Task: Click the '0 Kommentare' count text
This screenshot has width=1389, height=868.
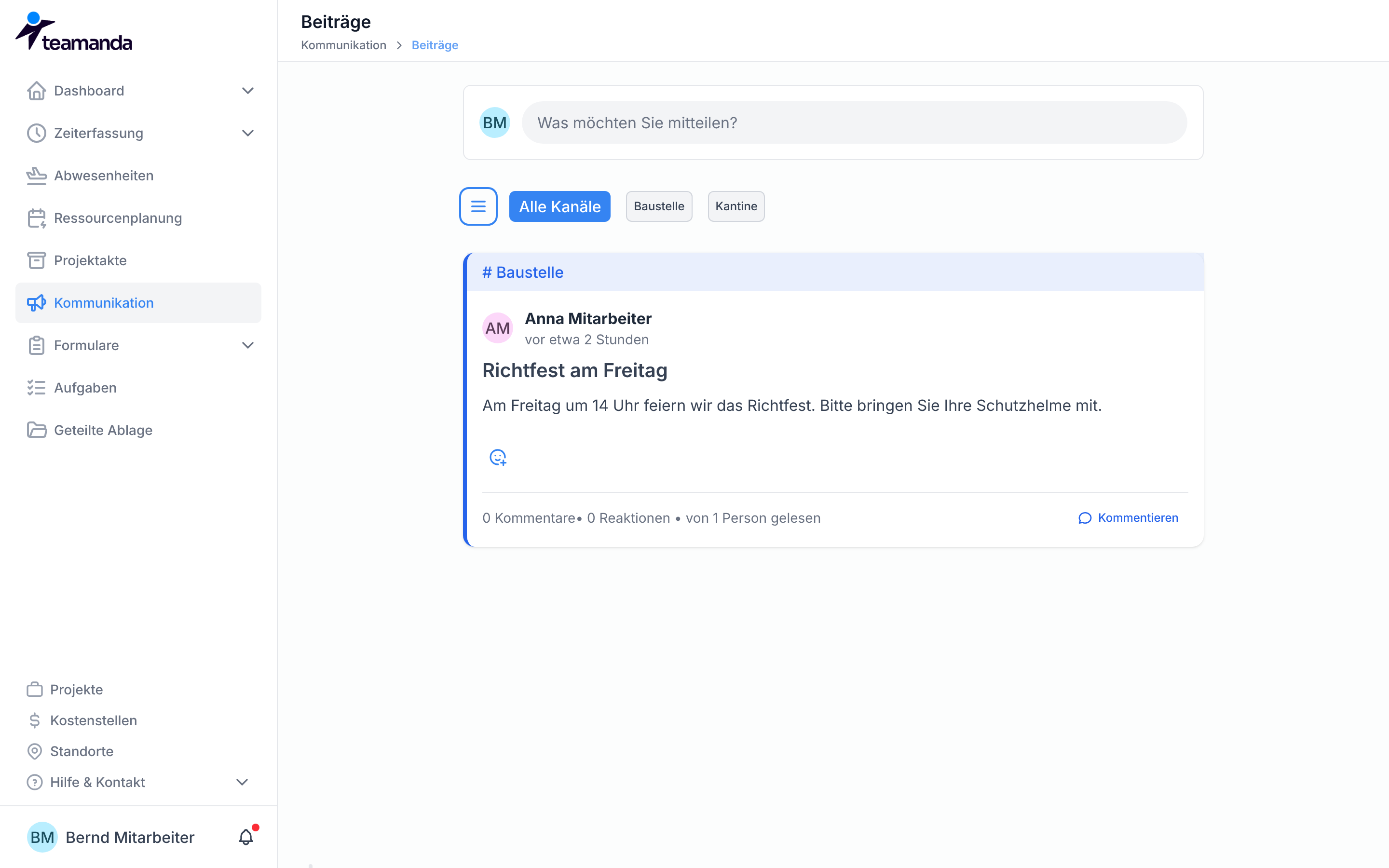Action: (529, 518)
